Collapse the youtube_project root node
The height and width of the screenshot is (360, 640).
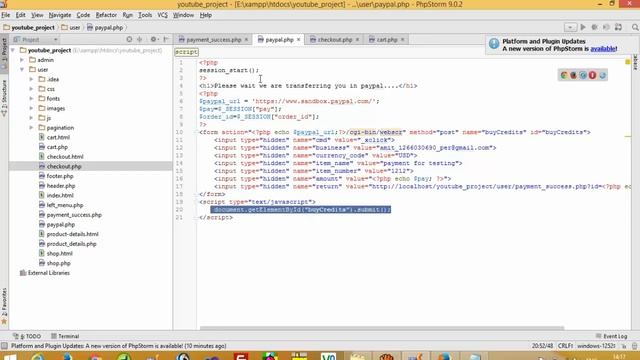13,50
